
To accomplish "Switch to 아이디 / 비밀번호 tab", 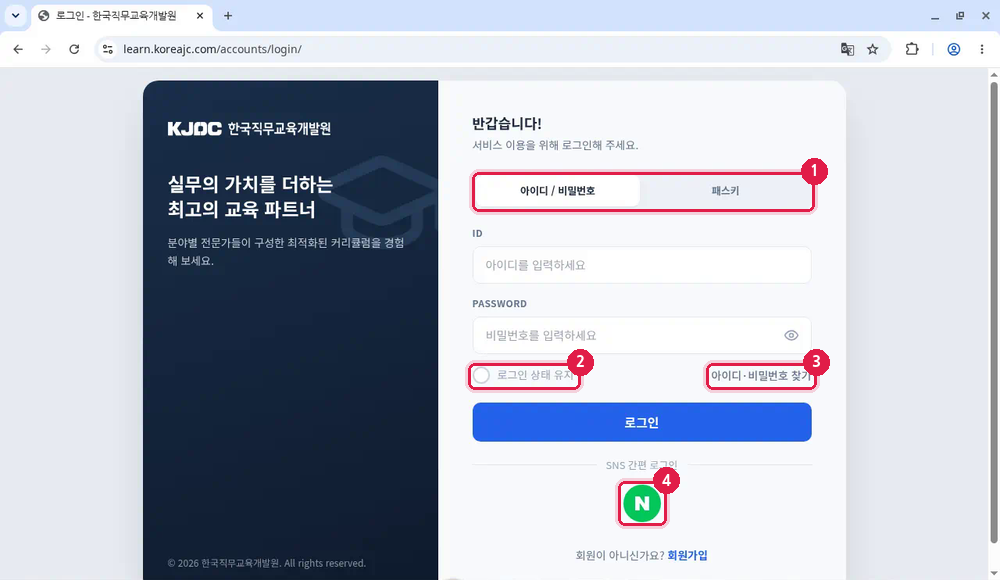I will (557, 191).
